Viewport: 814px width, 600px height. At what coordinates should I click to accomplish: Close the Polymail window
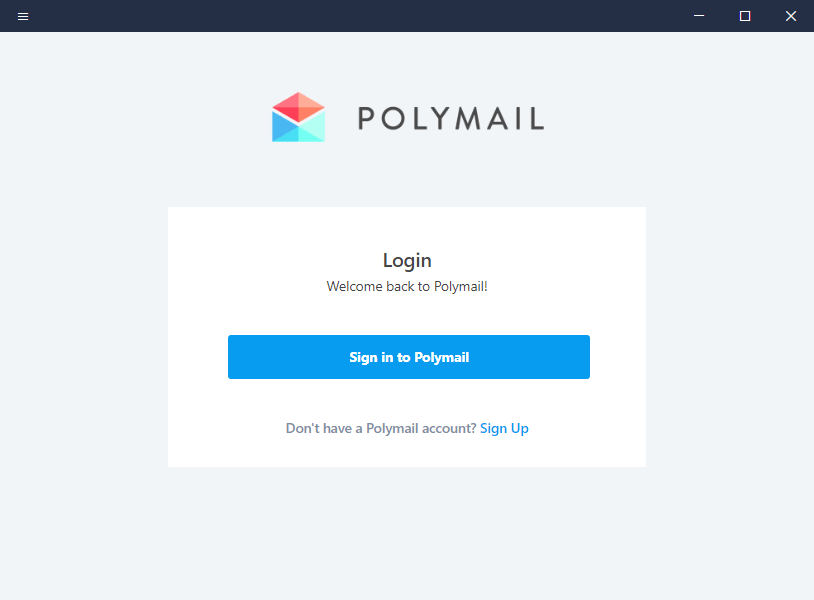click(x=791, y=16)
